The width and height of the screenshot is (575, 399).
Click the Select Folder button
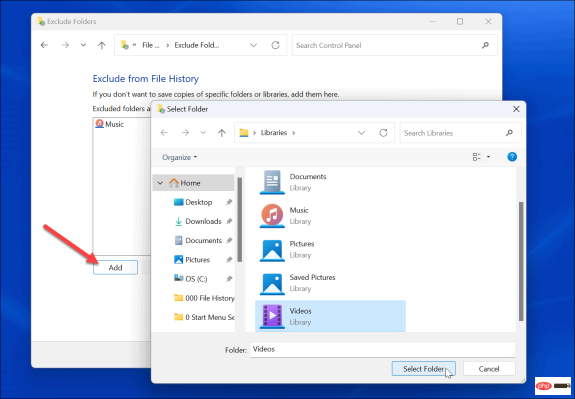point(424,369)
